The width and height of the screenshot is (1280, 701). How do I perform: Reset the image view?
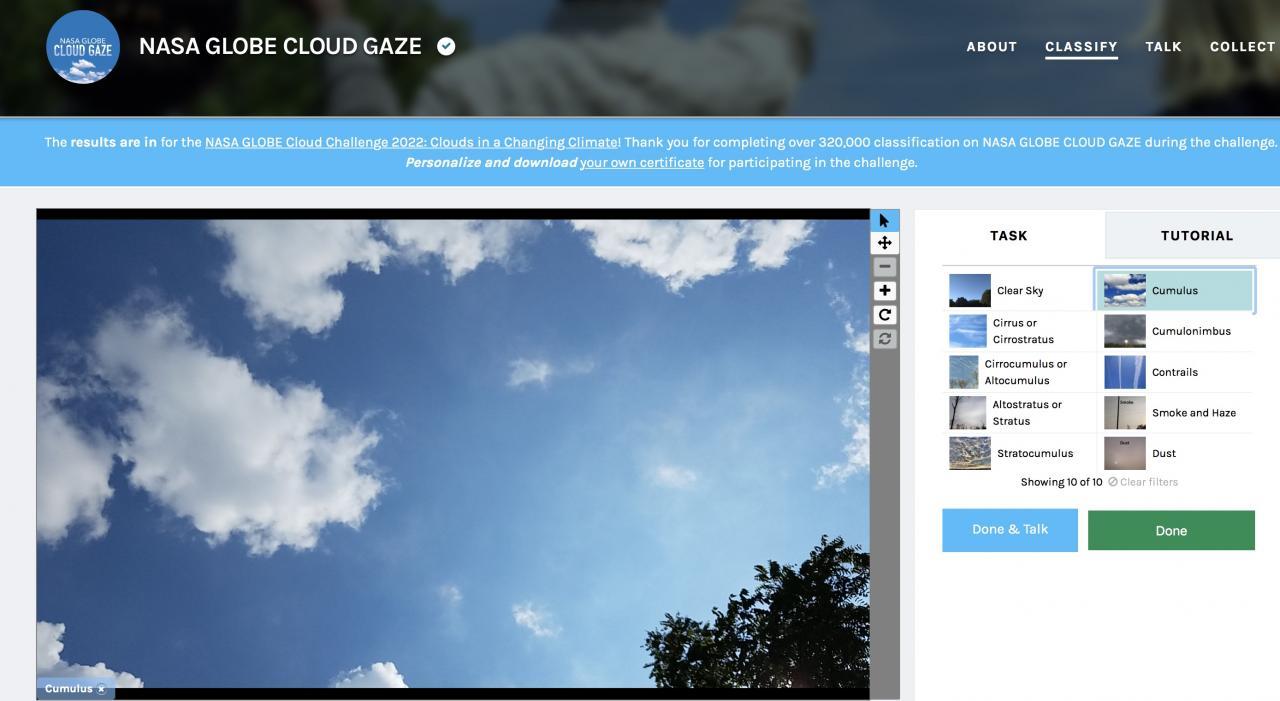point(884,339)
